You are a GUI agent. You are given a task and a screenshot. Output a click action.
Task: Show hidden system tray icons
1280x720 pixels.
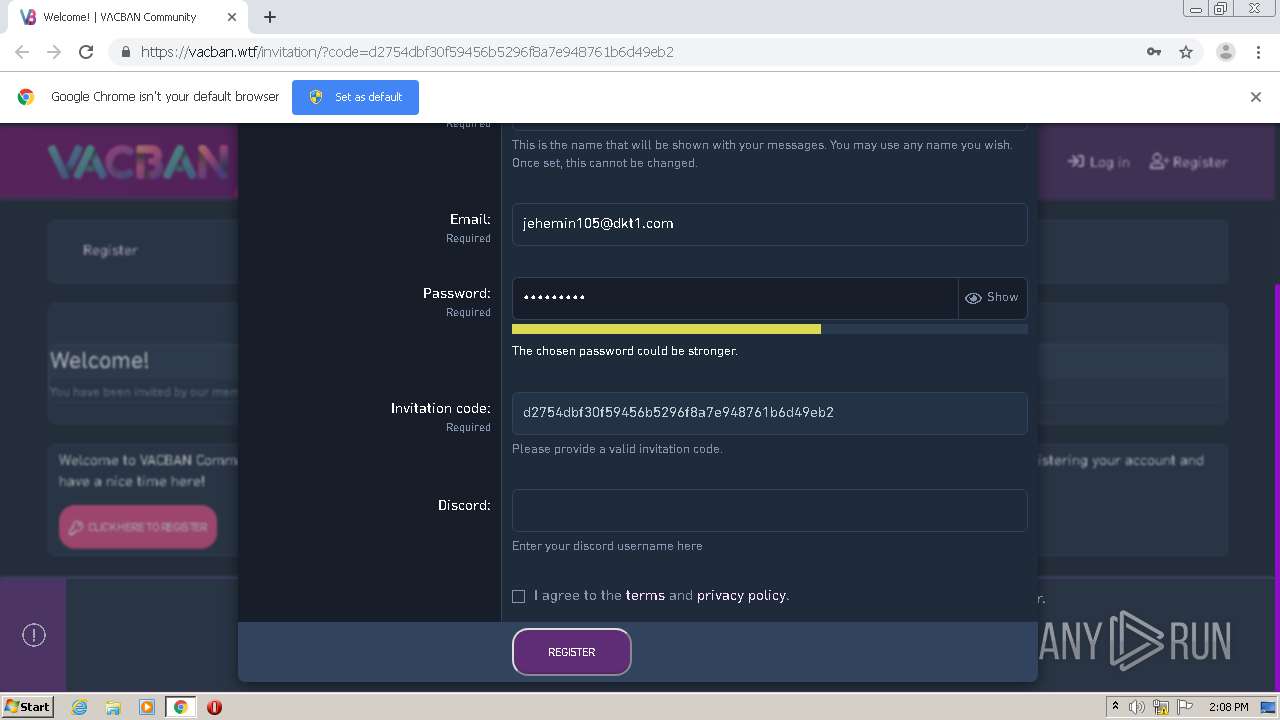coord(1115,707)
